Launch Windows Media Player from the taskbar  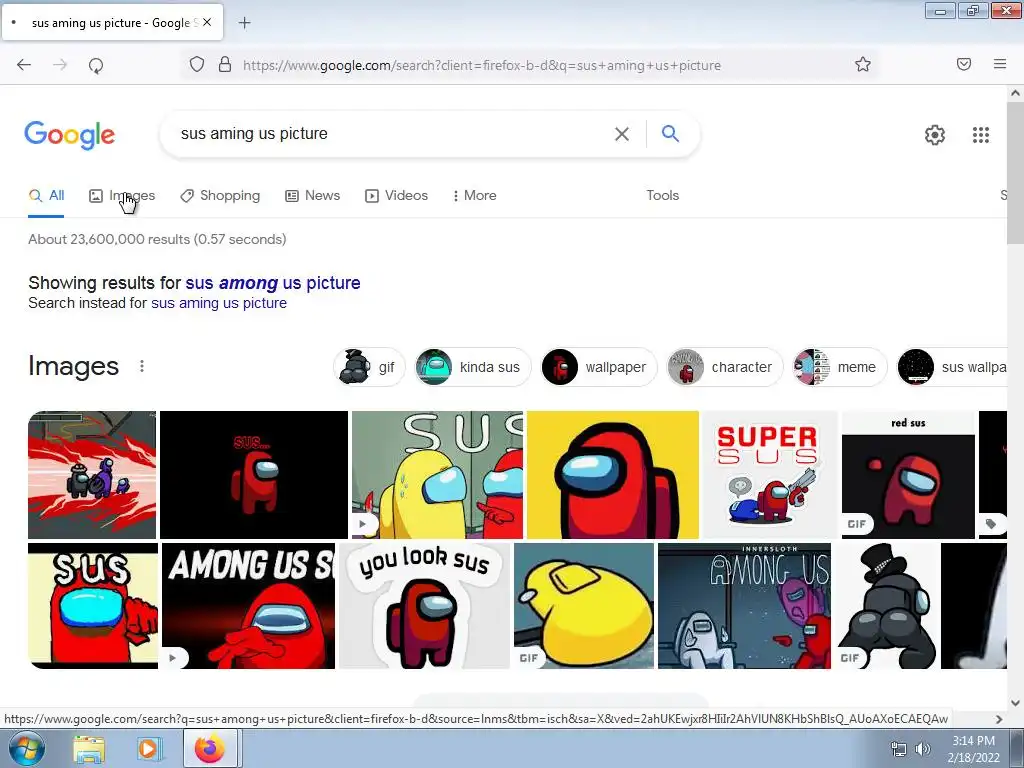pos(148,749)
